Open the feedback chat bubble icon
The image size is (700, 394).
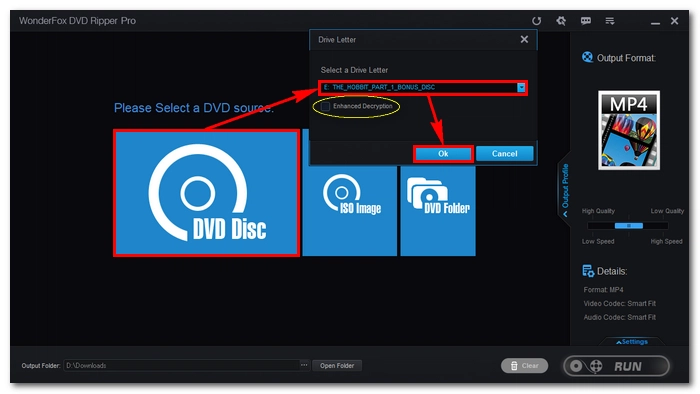(x=586, y=21)
